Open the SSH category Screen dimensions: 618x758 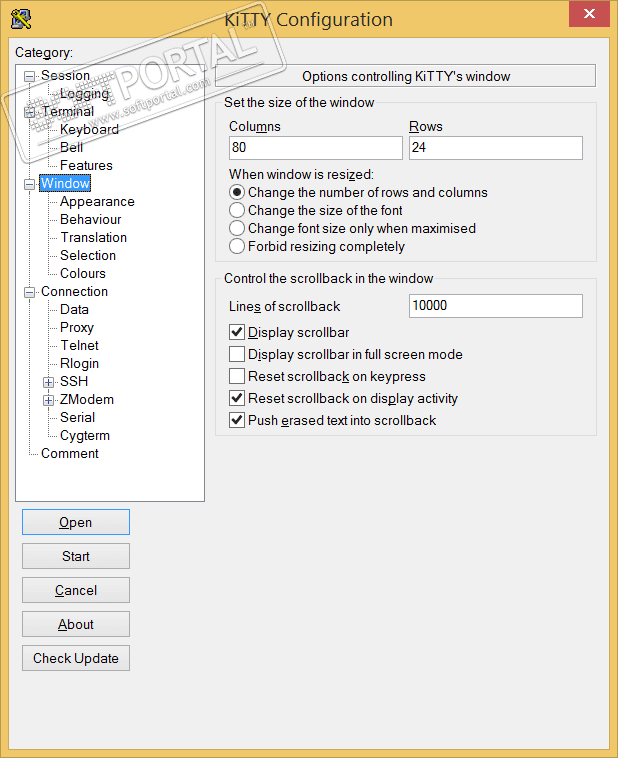pos(74,381)
